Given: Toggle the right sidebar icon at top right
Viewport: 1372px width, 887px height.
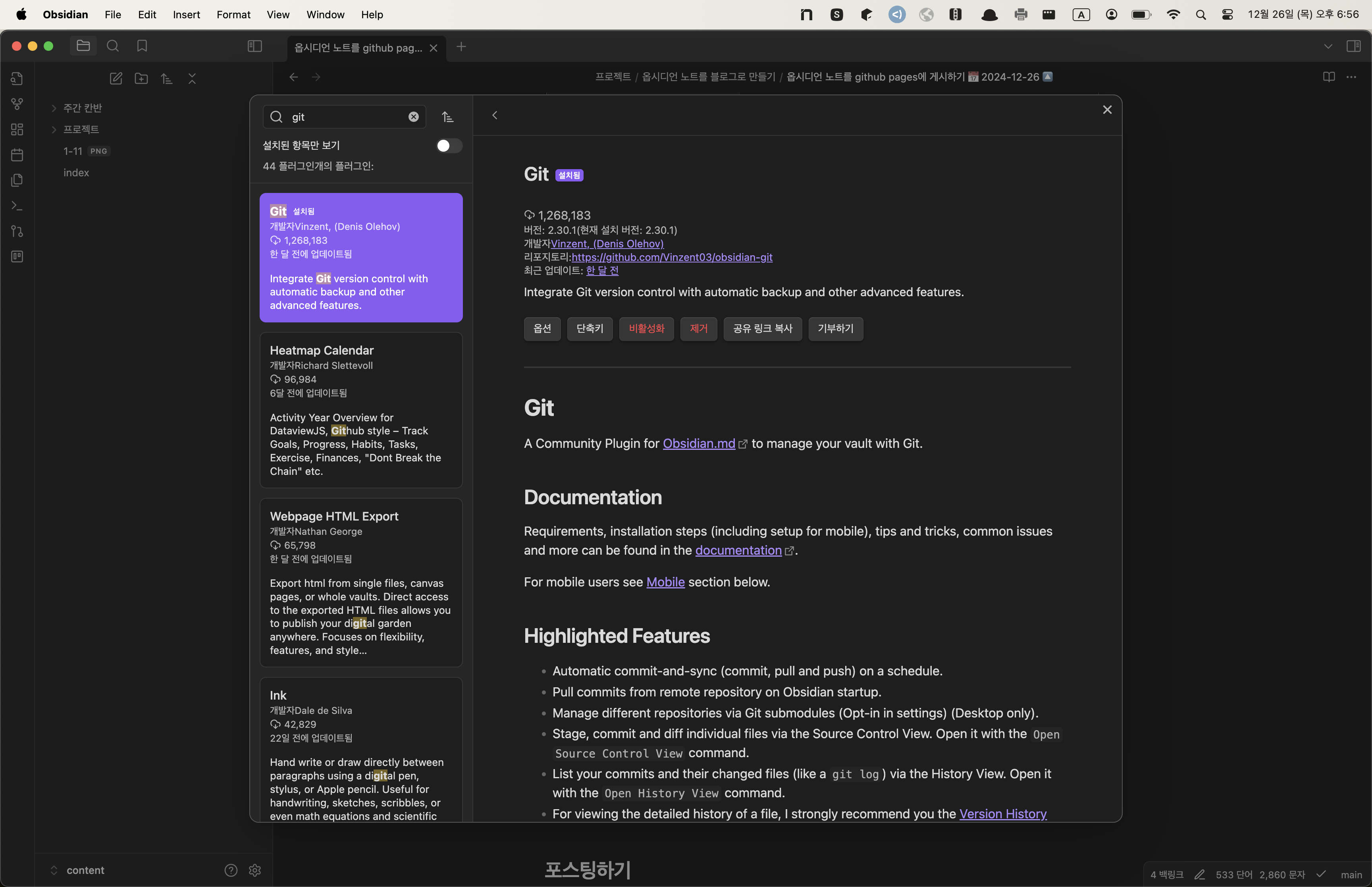Looking at the screenshot, I should tap(1354, 46).
